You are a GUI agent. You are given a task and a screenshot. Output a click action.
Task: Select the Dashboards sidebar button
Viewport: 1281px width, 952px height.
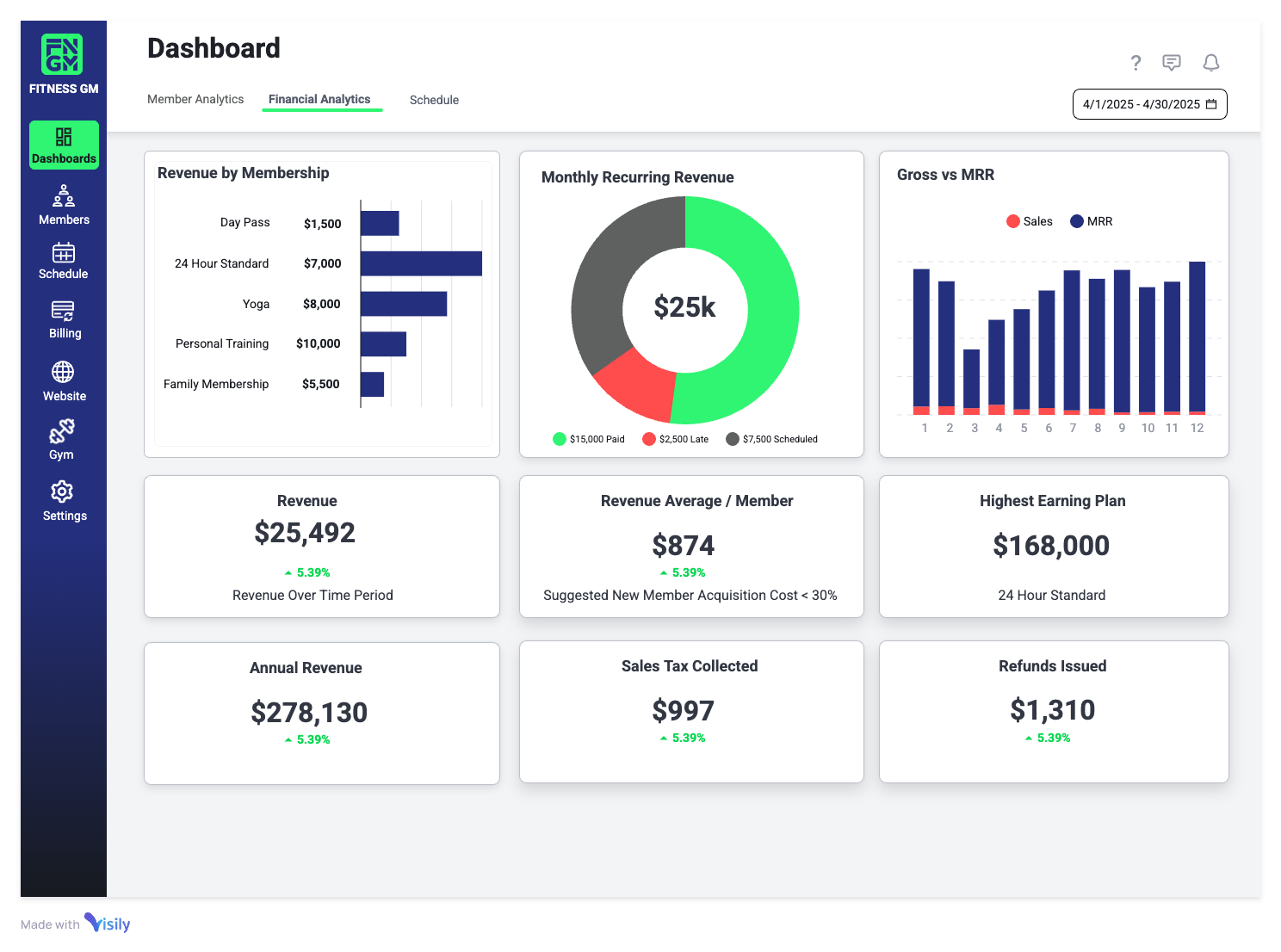coord(64,145)
